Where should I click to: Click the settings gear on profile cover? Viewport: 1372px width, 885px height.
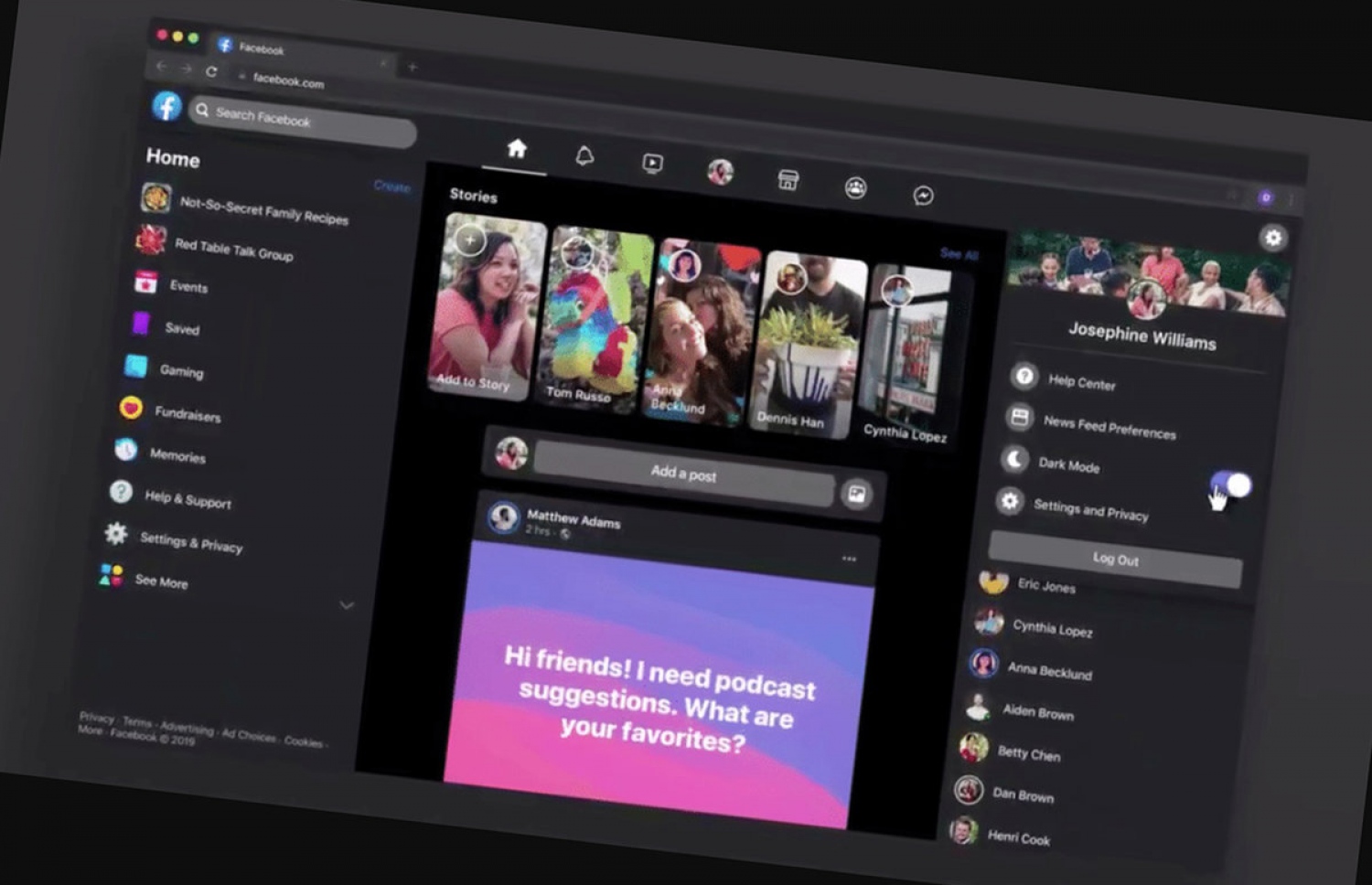point(1272,238)
